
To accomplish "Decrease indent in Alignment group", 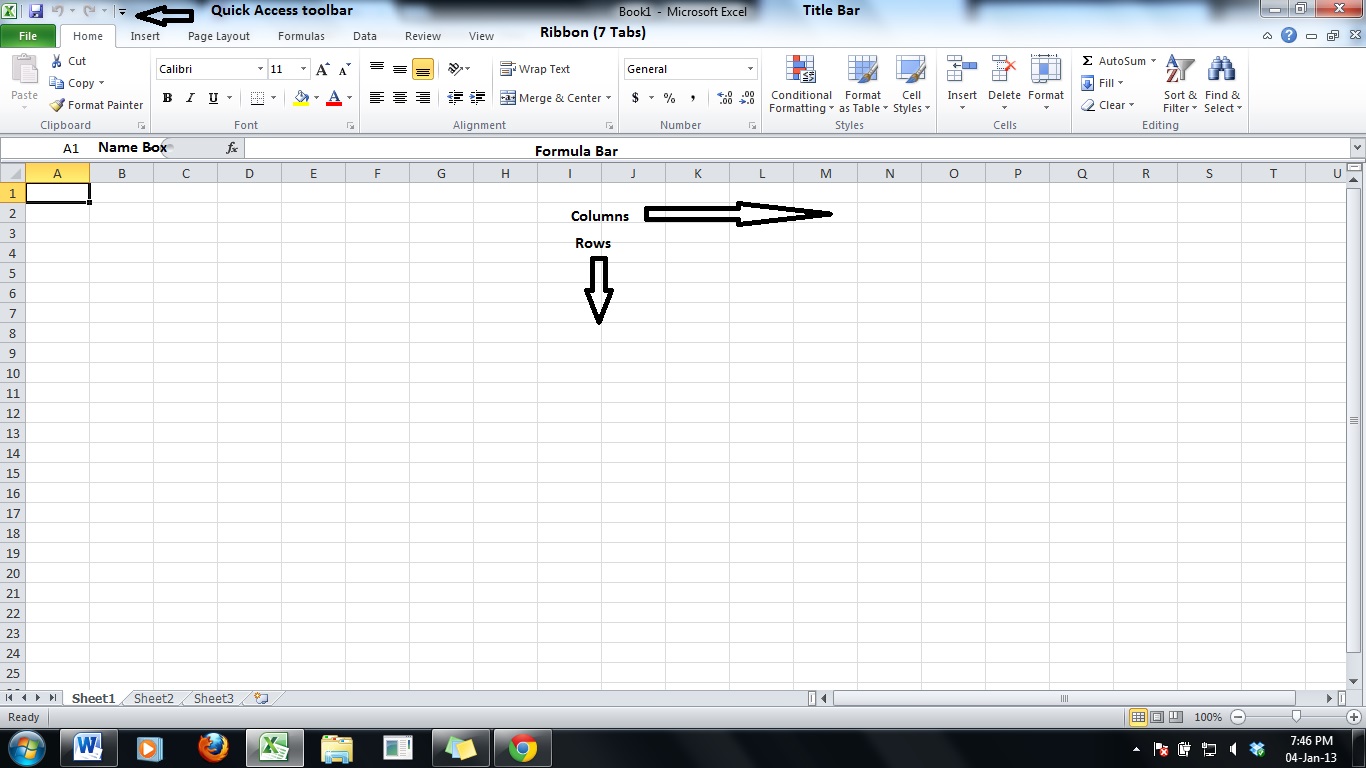I will [455, 98].
